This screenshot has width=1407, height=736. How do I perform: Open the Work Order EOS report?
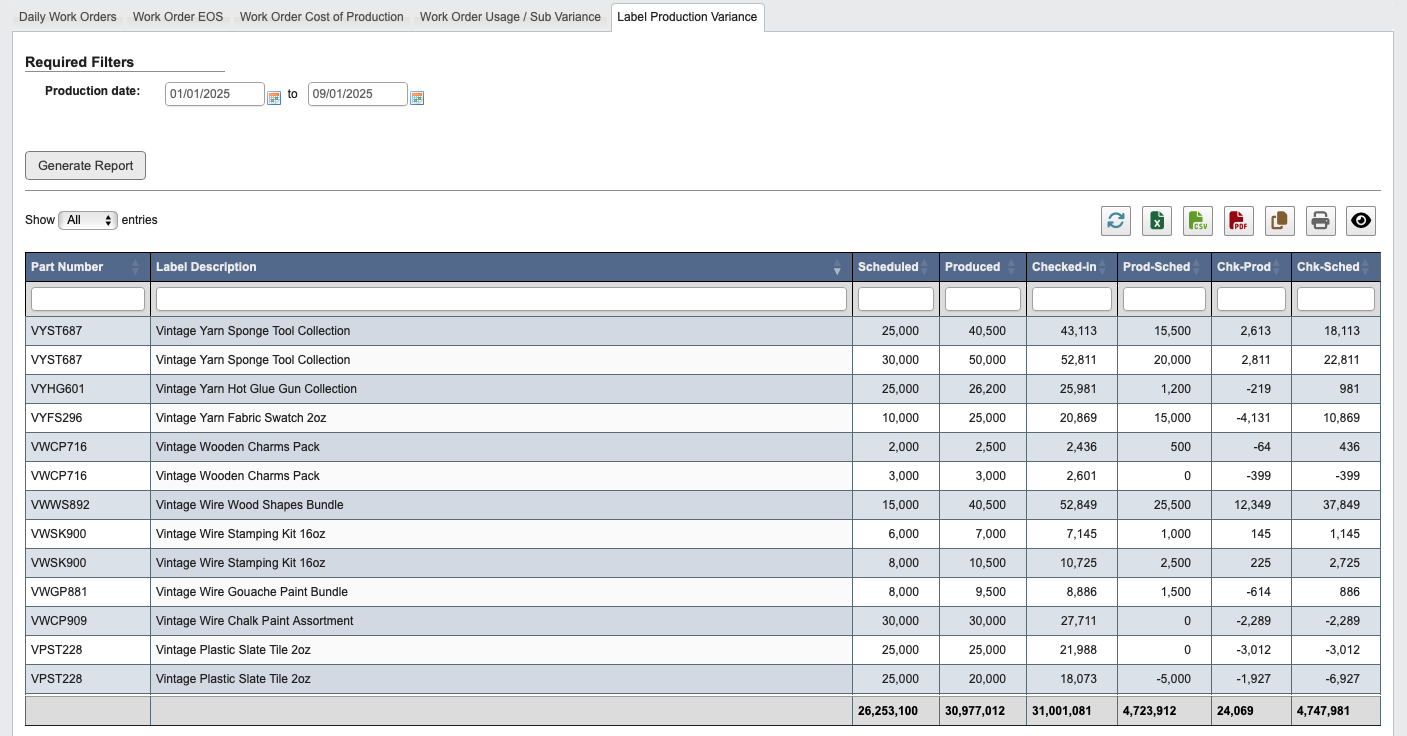(x=178, y=16)
